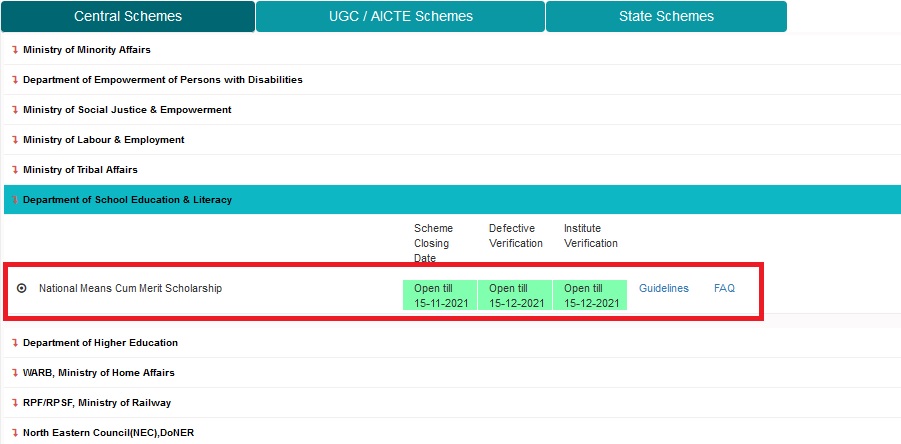This screenshot has width=901, height=444.
Task: Click the Institute Verification column header
Action: [x=591, y=236]
